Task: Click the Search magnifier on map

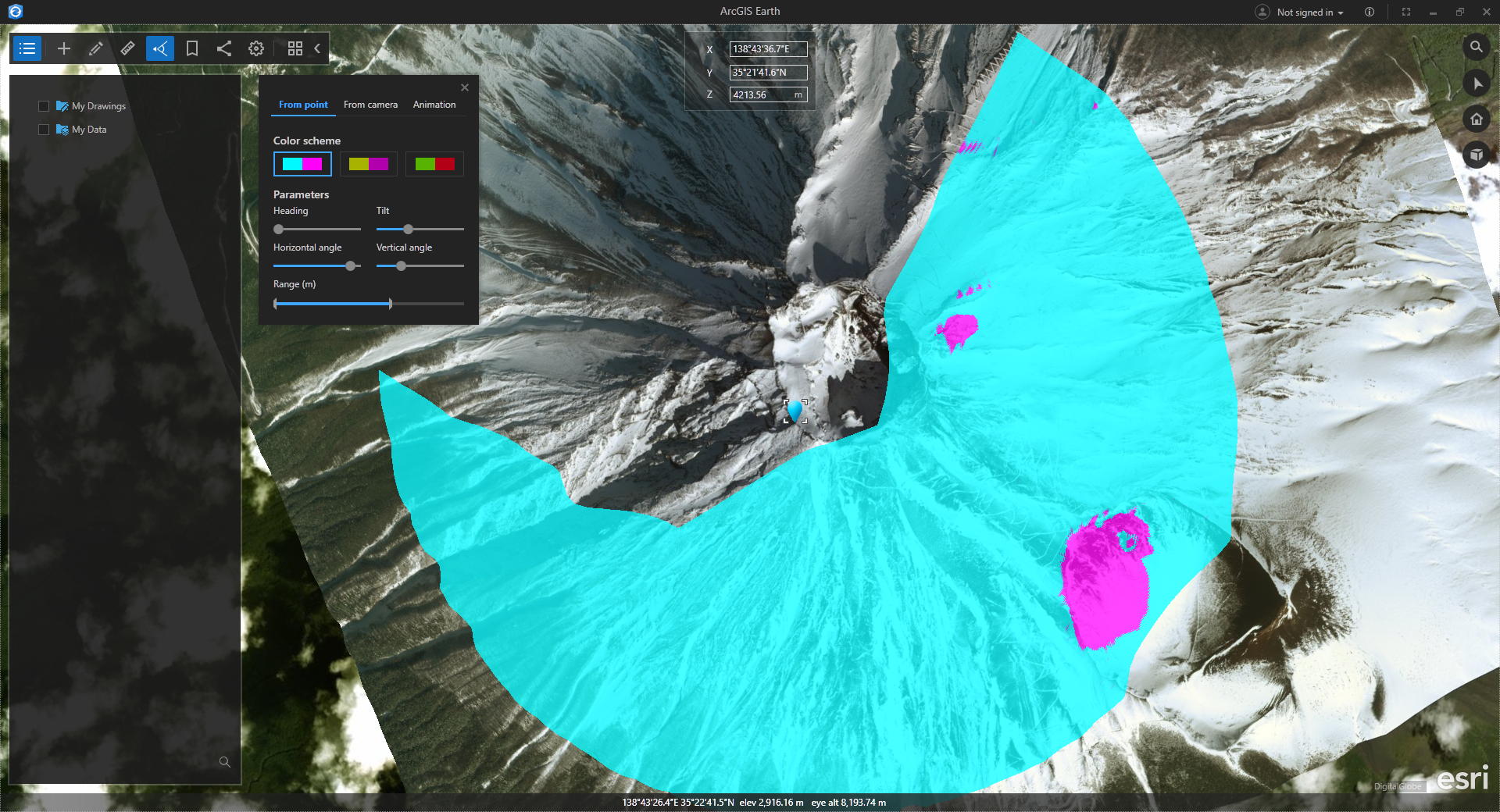Action: 1476,47
